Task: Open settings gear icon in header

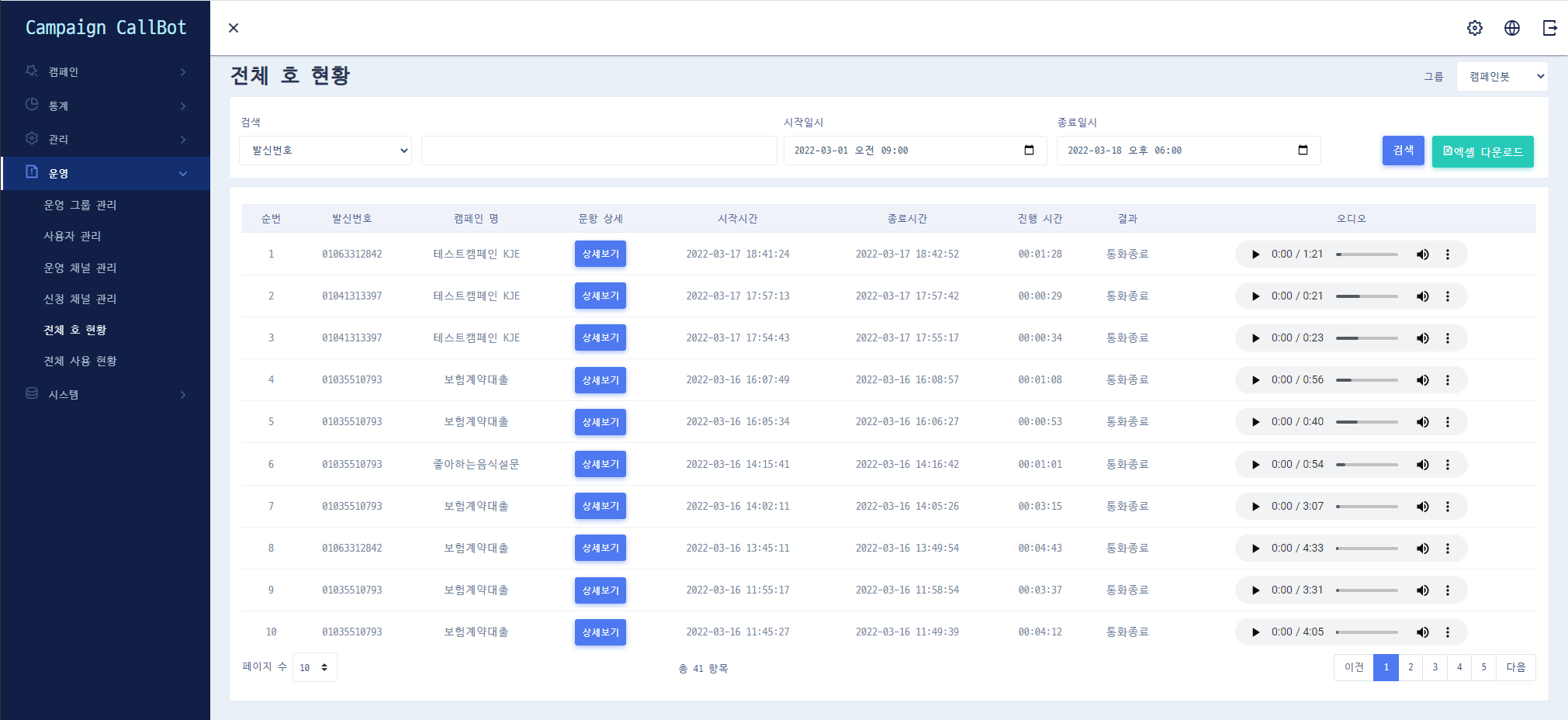Action: (1474, 28)
